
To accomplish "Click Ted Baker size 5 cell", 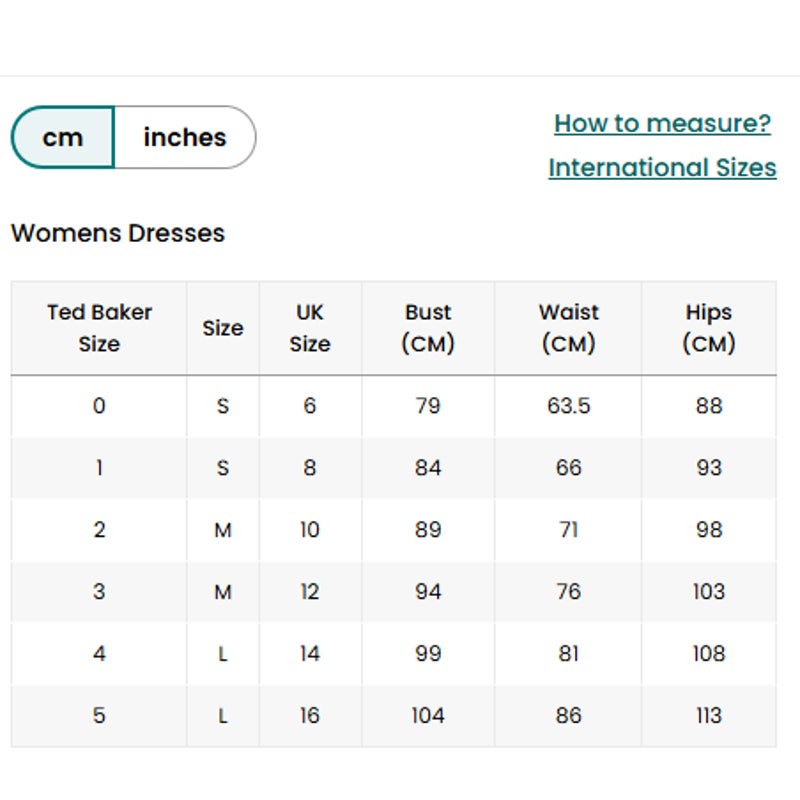I will (x=99, y=716).
